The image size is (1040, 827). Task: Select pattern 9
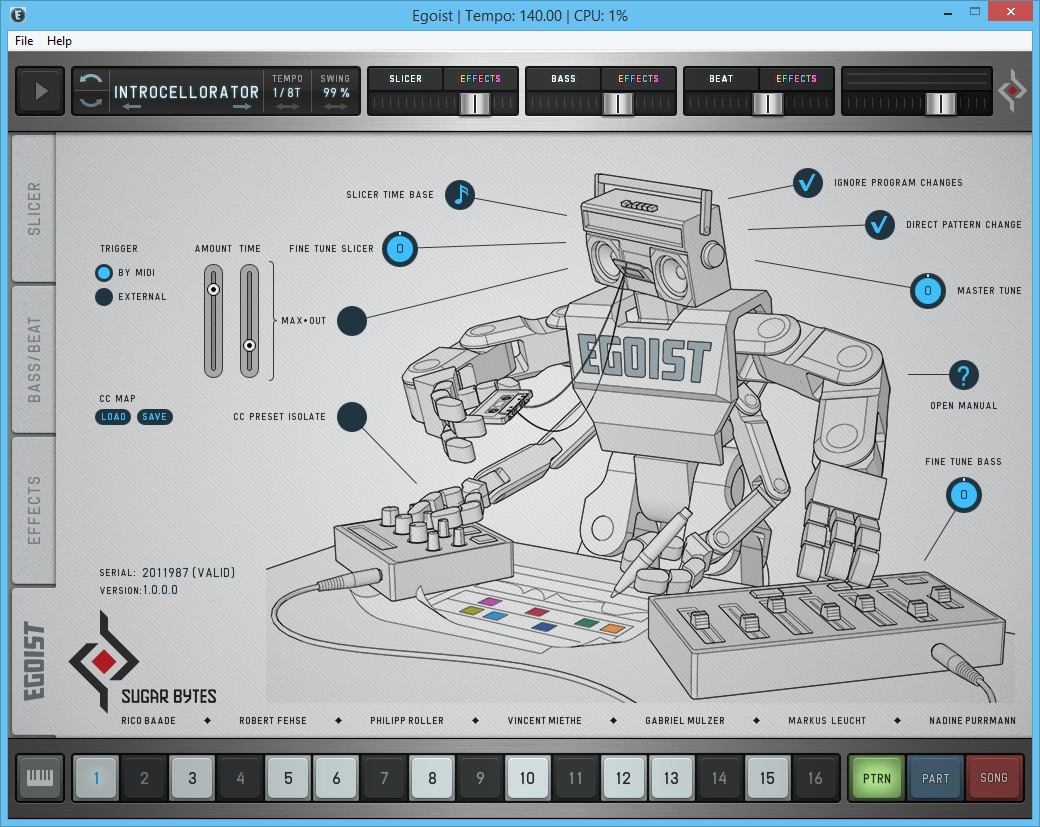(480, 777)
